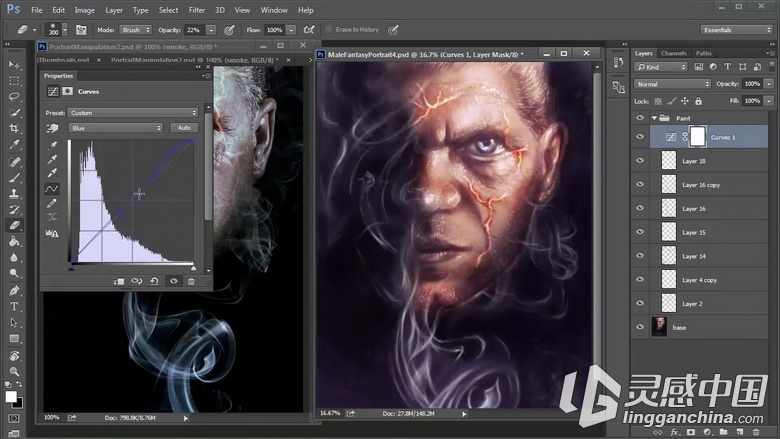Open the File menu
This screenshot has width=780, height=439.
coord(36,10)
